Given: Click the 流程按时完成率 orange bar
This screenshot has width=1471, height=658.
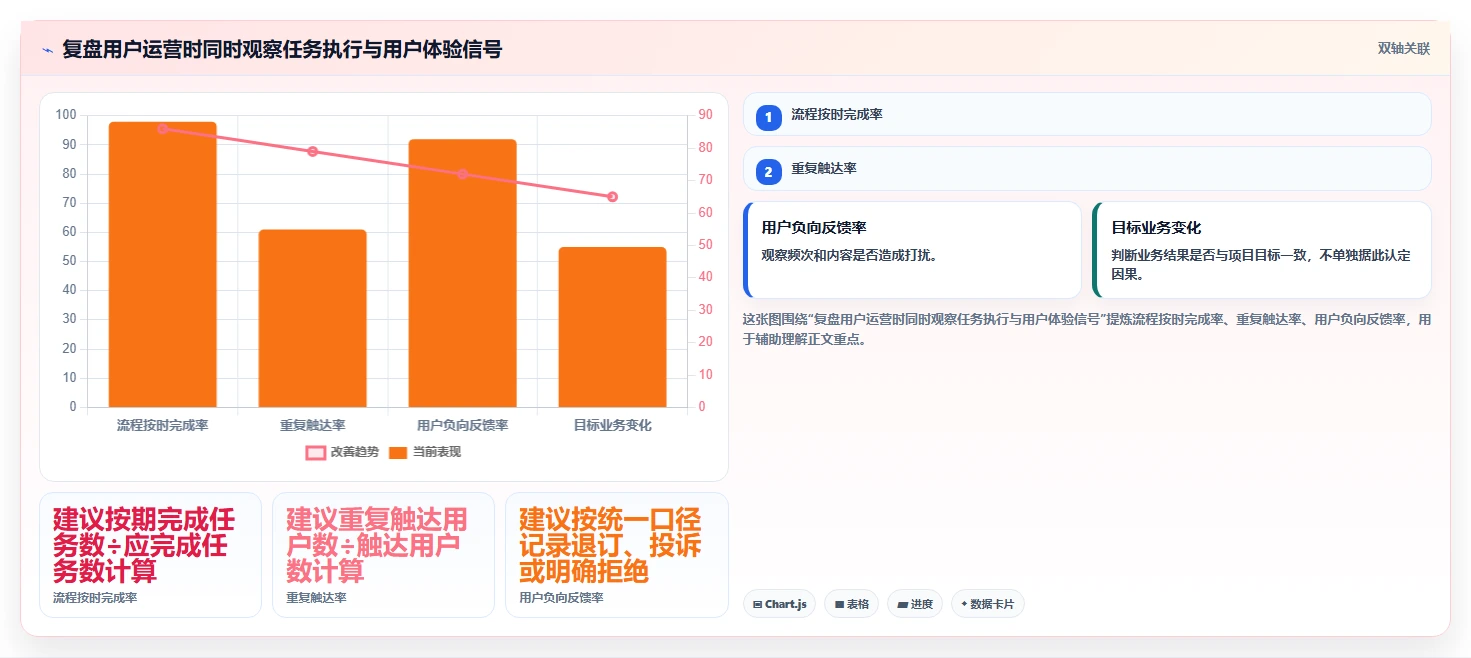Looking at the screenshot, I should point(163,264).
